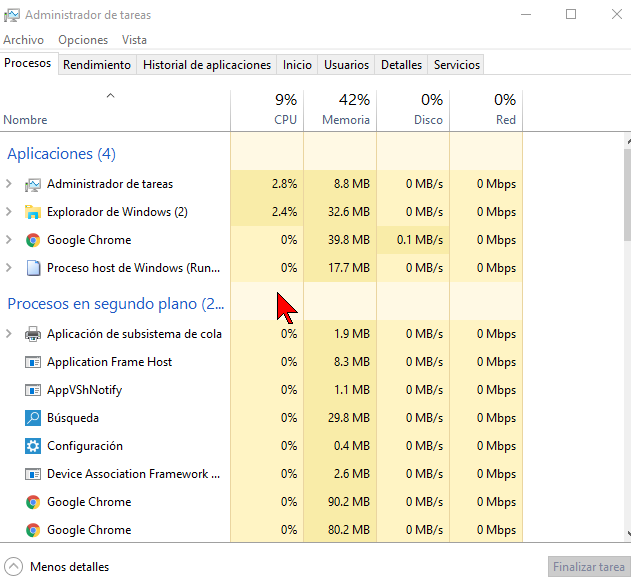Click the 8.8 MB memory value
631x588 pixels.
[x=352, y=184]
